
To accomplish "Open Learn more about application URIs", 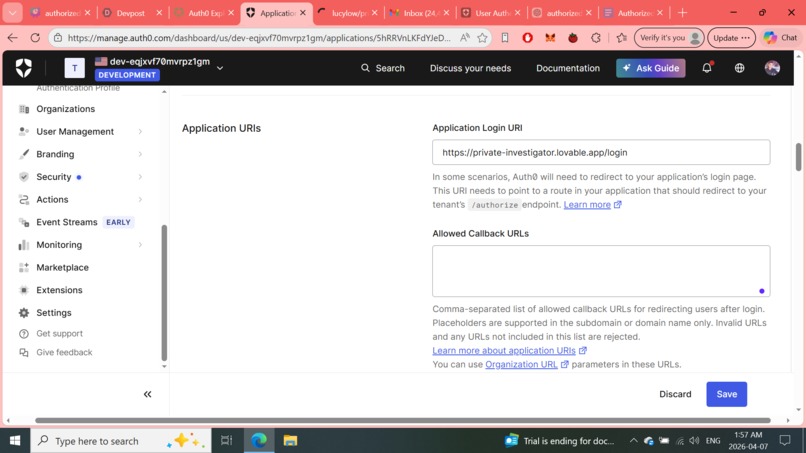I will (509, 351).
